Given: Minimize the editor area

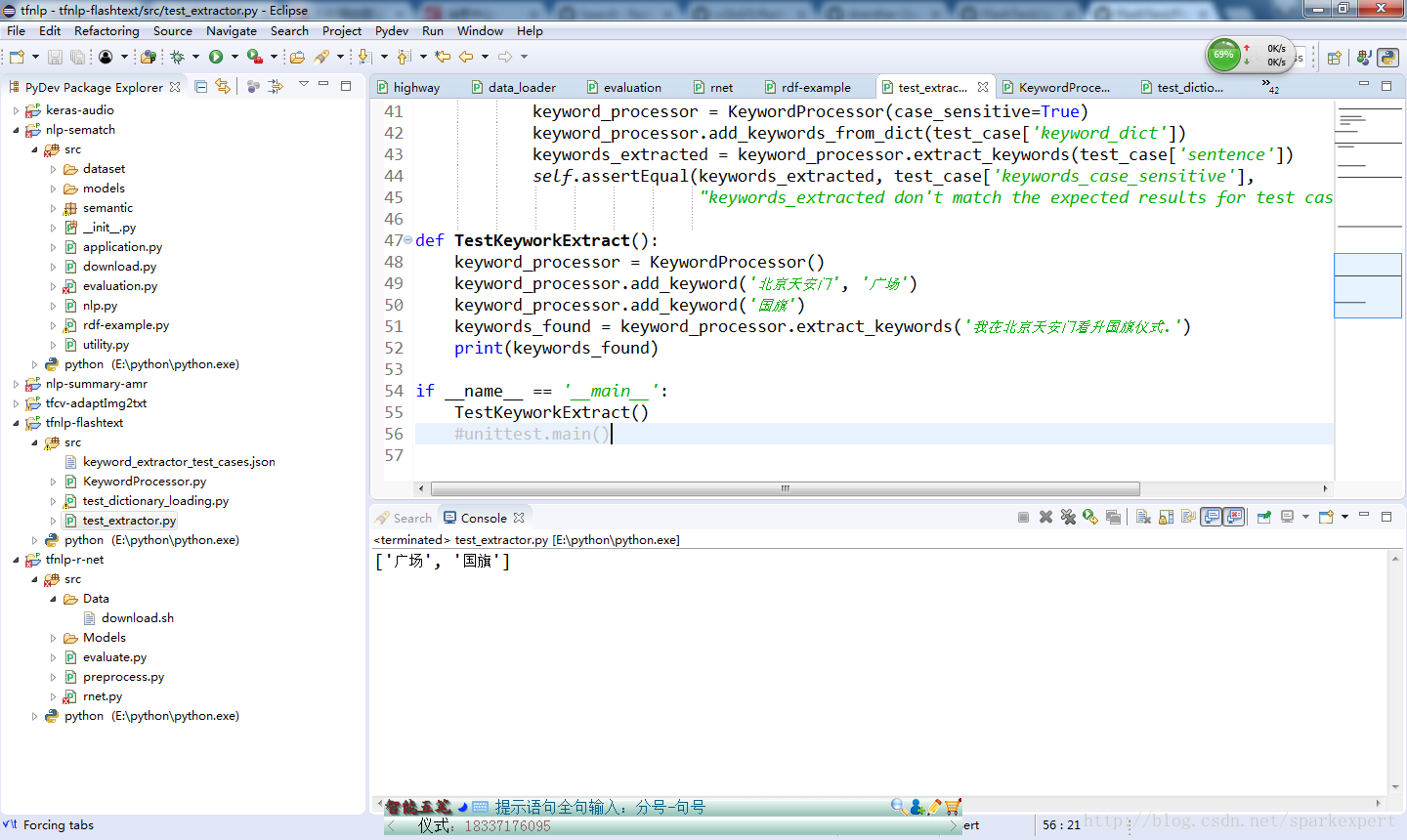Looking at the screenshot, I should pyautogui.click(x=1364, y=85).
